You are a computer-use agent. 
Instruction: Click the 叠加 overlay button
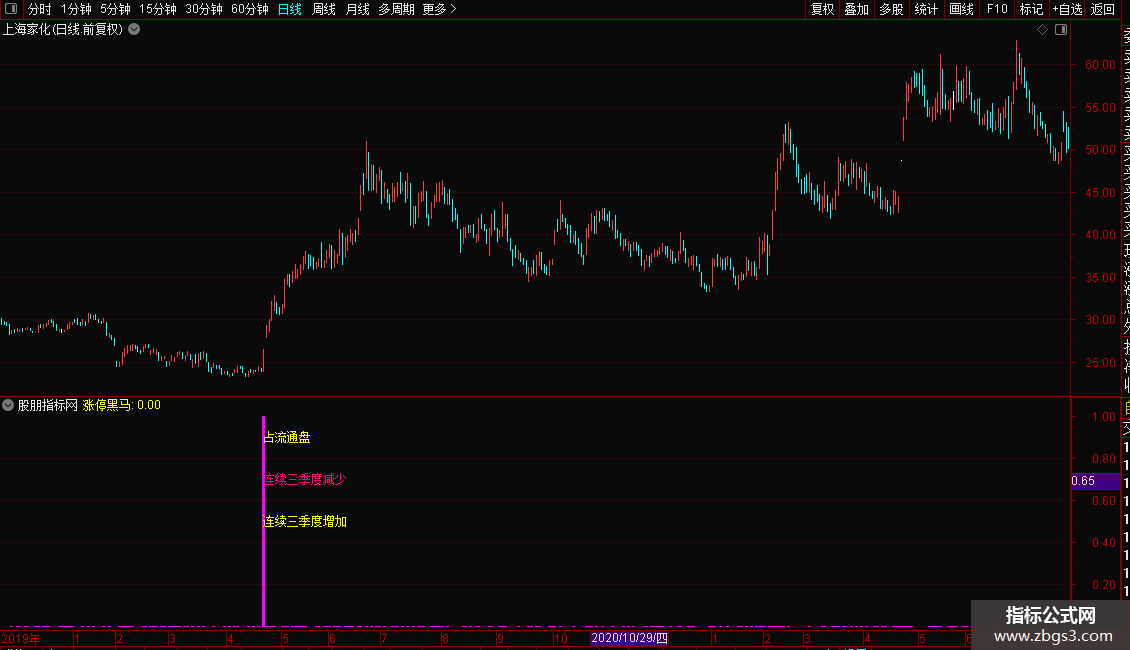click(x=856, y=9)
